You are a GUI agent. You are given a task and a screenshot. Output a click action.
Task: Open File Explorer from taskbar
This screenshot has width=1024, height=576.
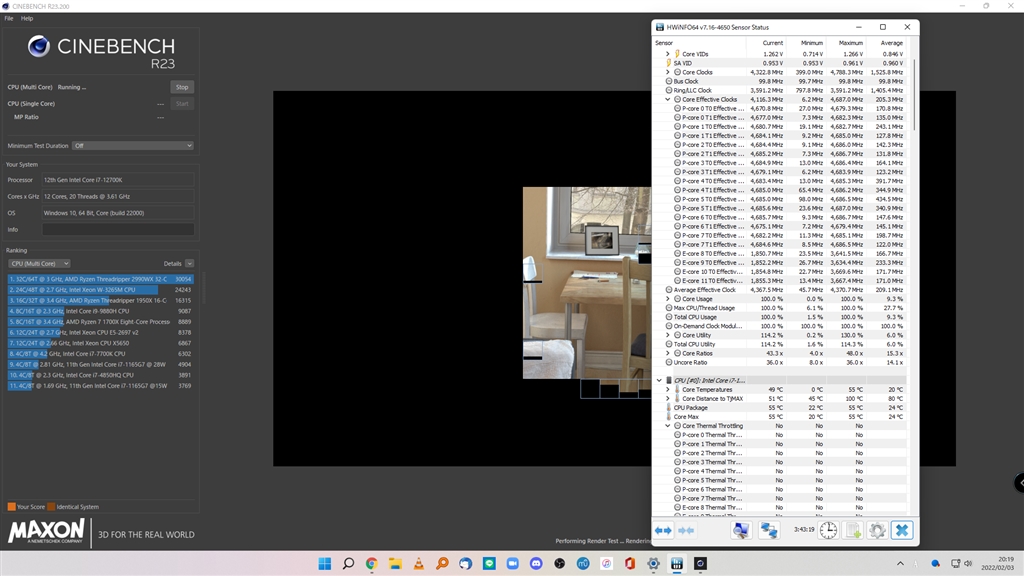pyautogui.click(x=395, y=564)
